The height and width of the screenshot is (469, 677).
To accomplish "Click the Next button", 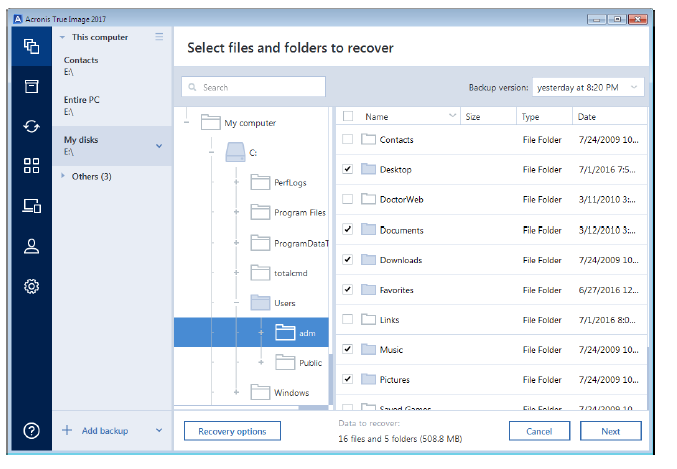I will tap(611, 431).
